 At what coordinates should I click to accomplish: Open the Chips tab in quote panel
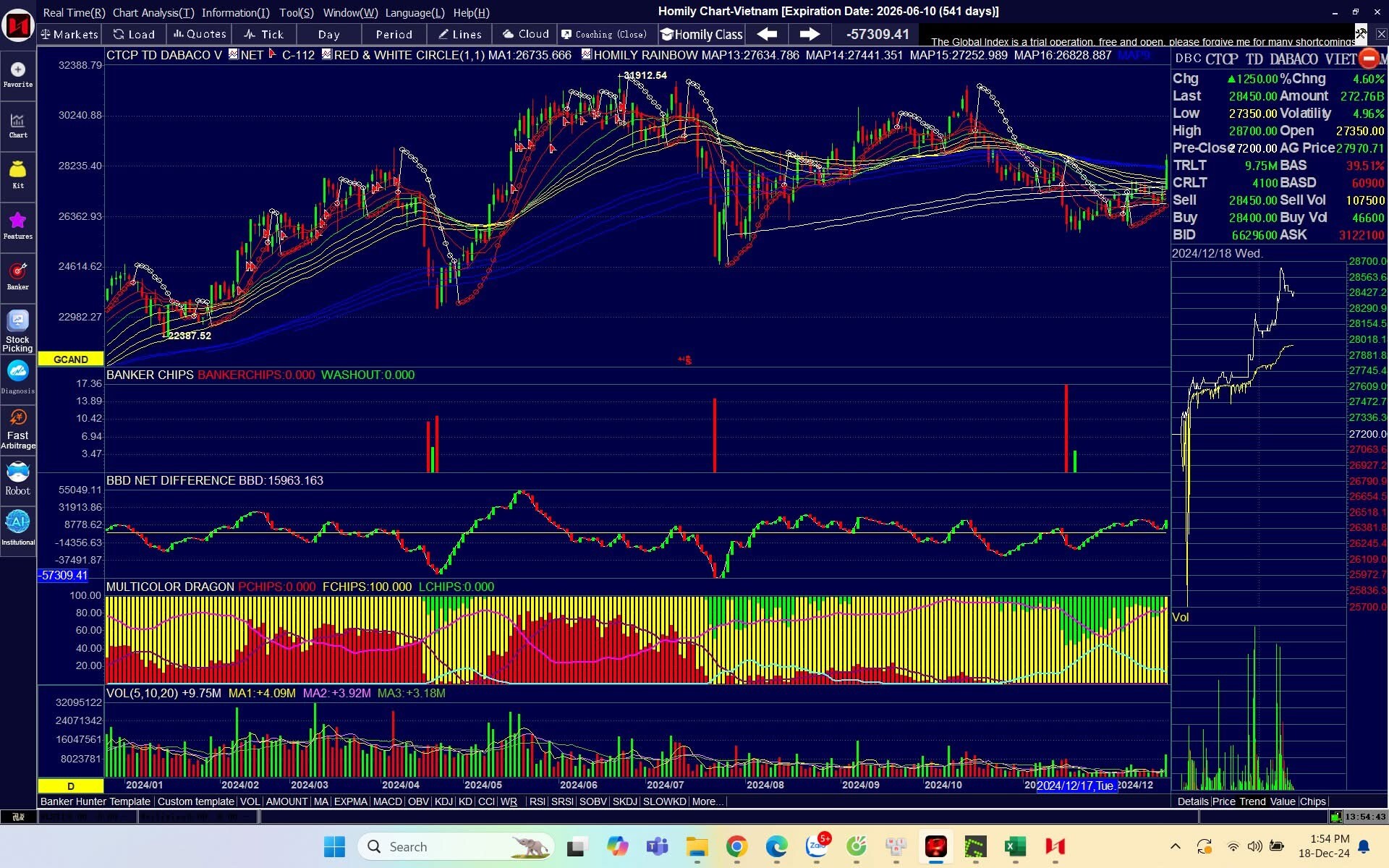click(1312, 801)
